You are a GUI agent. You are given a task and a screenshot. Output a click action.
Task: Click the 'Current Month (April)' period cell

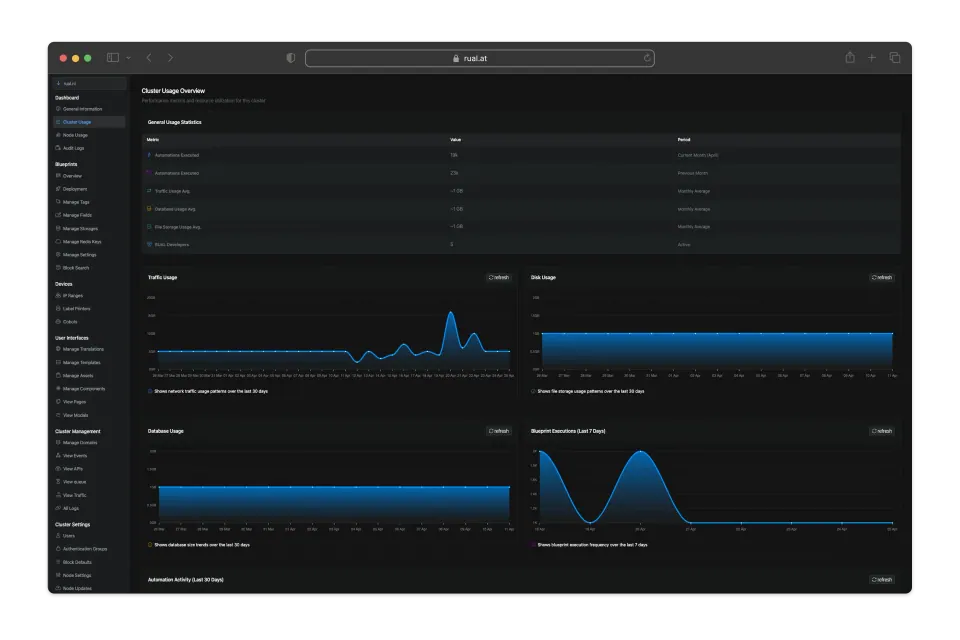[x=697, y=155]
